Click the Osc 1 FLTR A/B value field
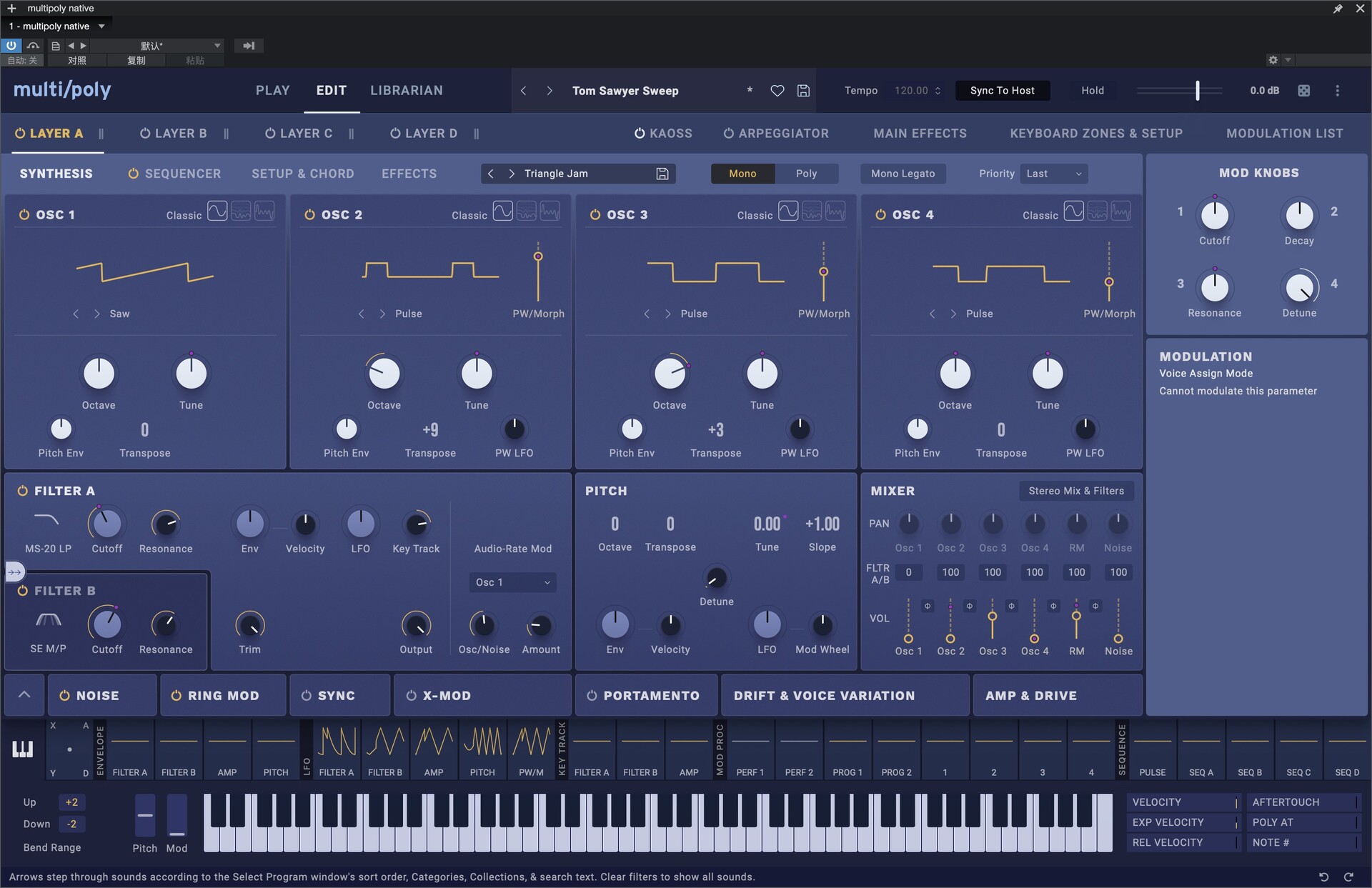The height and width of the screenshot is (888, 1372). [x=908, y=572]
